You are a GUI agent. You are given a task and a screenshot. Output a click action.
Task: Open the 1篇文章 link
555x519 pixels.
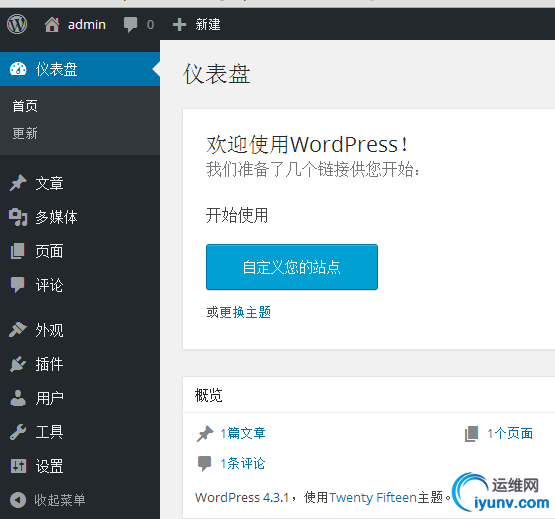[x=243, y=434]
